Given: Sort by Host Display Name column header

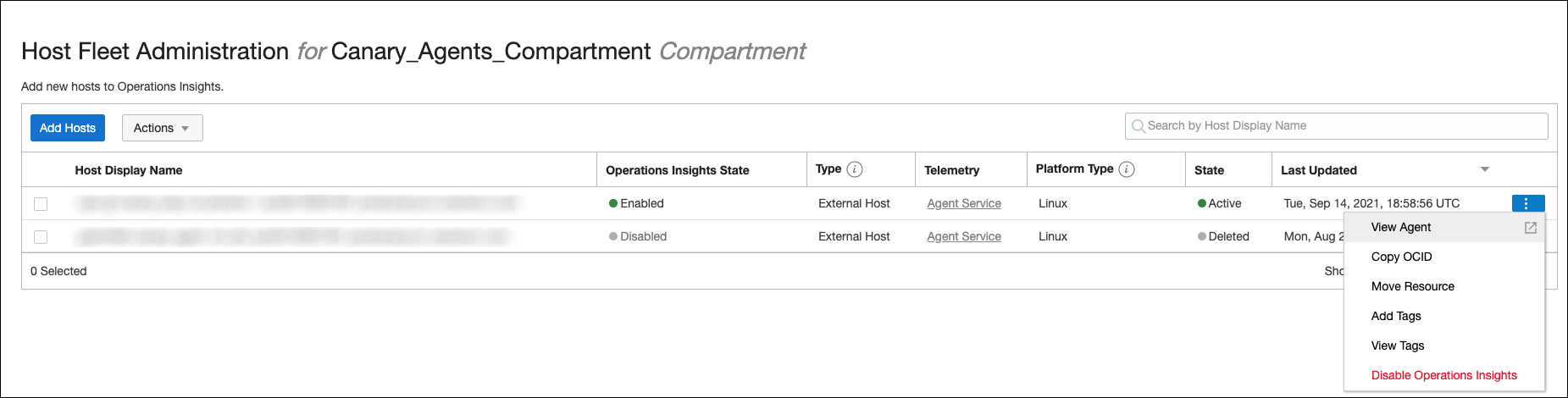Looking at the screenshot, I should pos(129,170).
